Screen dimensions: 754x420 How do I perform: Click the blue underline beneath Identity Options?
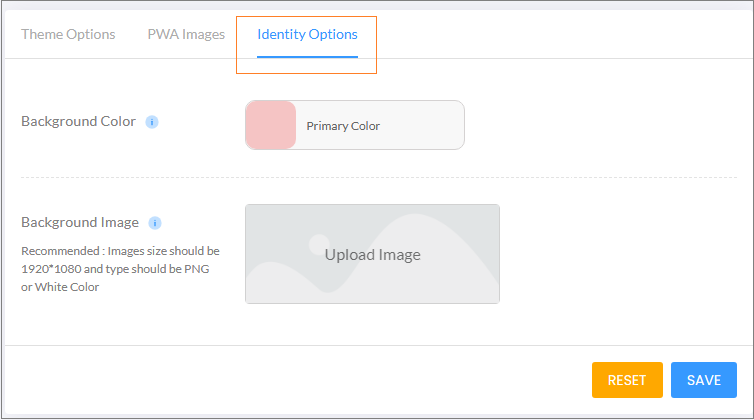click(x=307, y=57)
